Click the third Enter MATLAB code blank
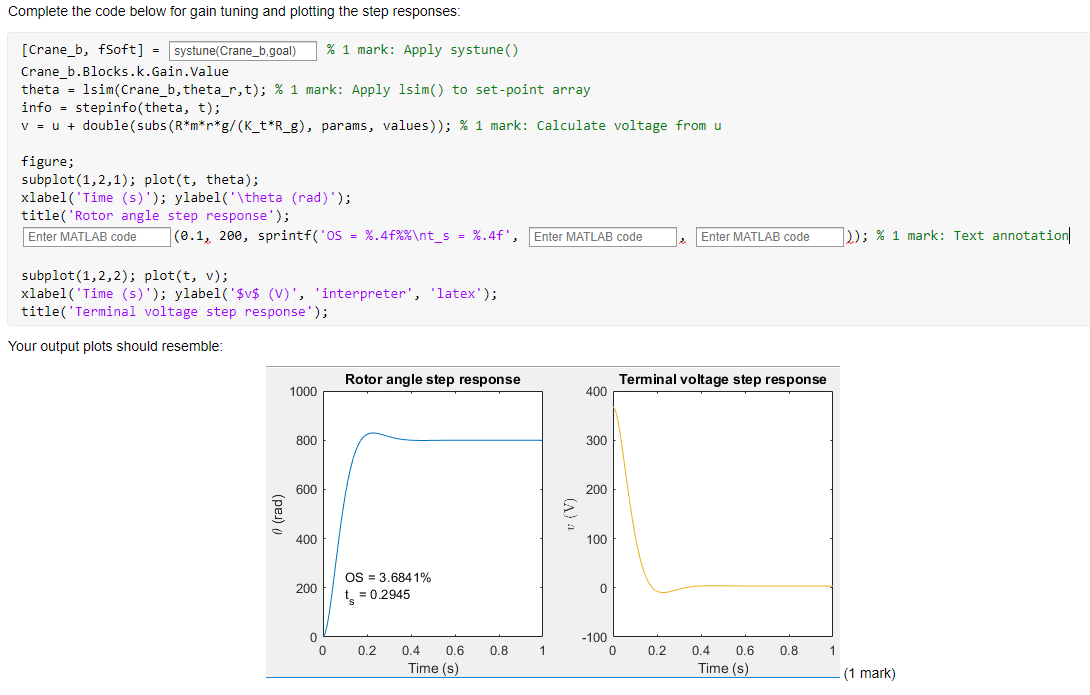Viewport: 1090px width, 695px height. click(769, 237)
